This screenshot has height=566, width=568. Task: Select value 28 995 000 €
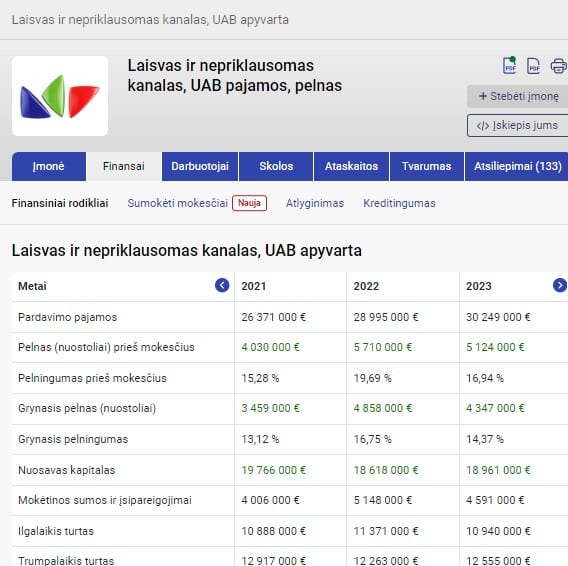click(x=386, y=317)
